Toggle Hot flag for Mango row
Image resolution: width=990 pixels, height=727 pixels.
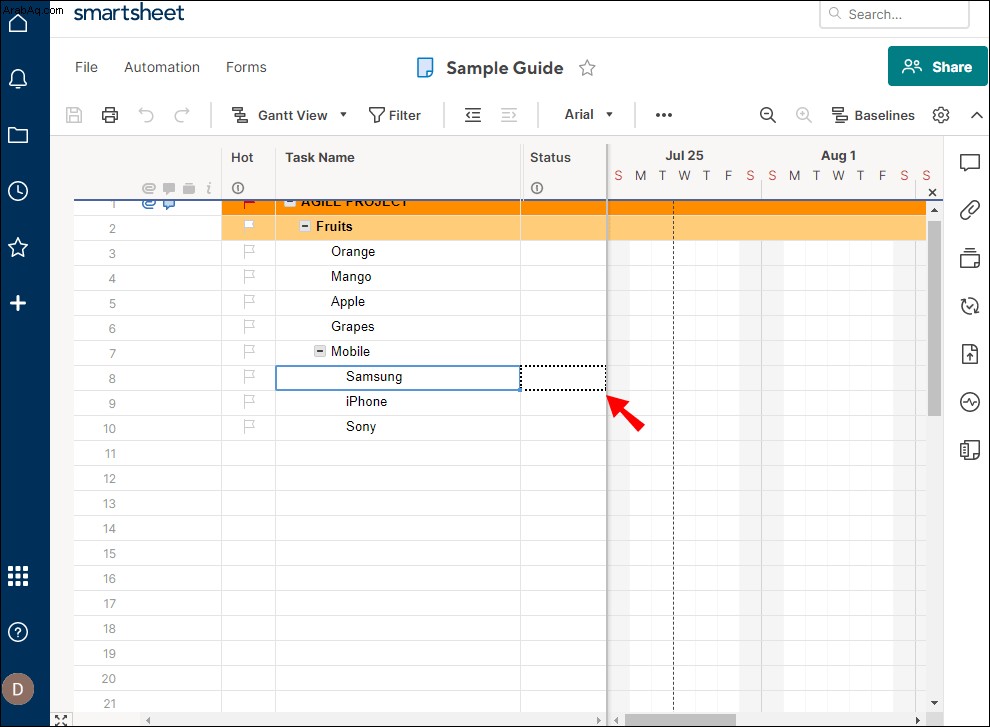(249, 276)
